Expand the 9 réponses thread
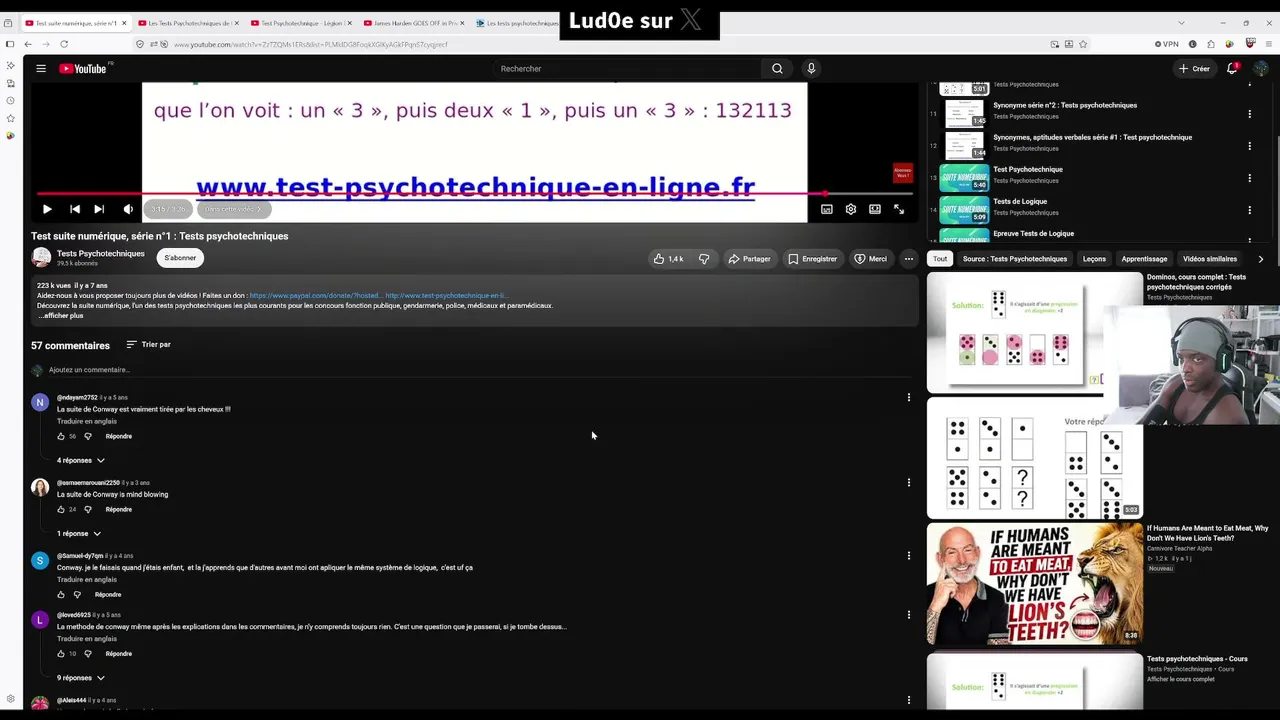 click(x=81, y=678)
